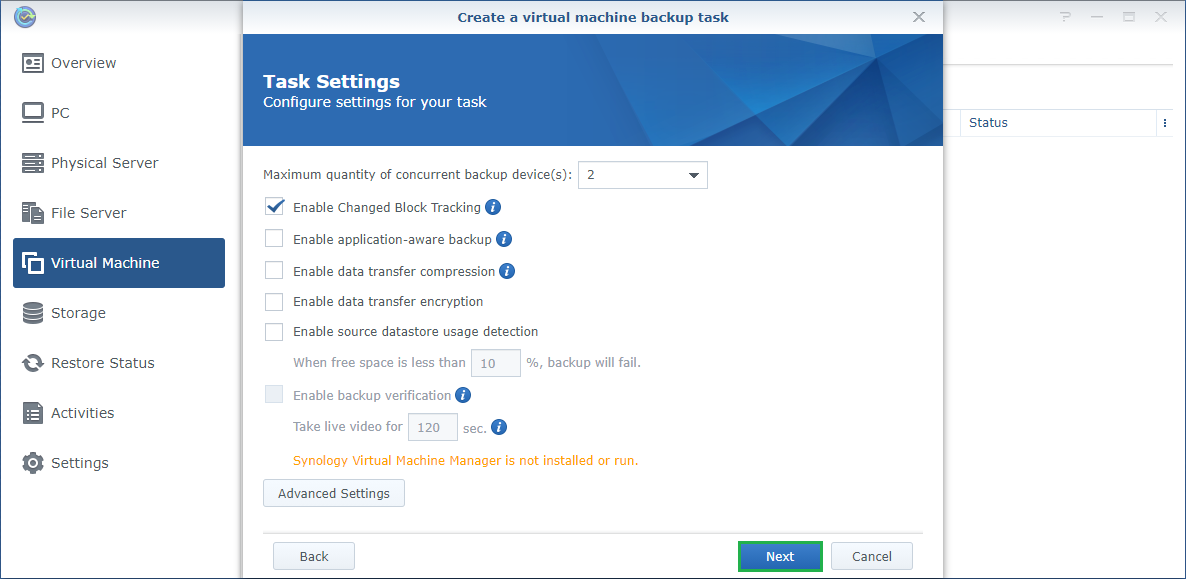Image resolution: width=1186 pixels, height=579 pixels.
Task: Tick Enable source datastore usage detection
Action: 274,331
